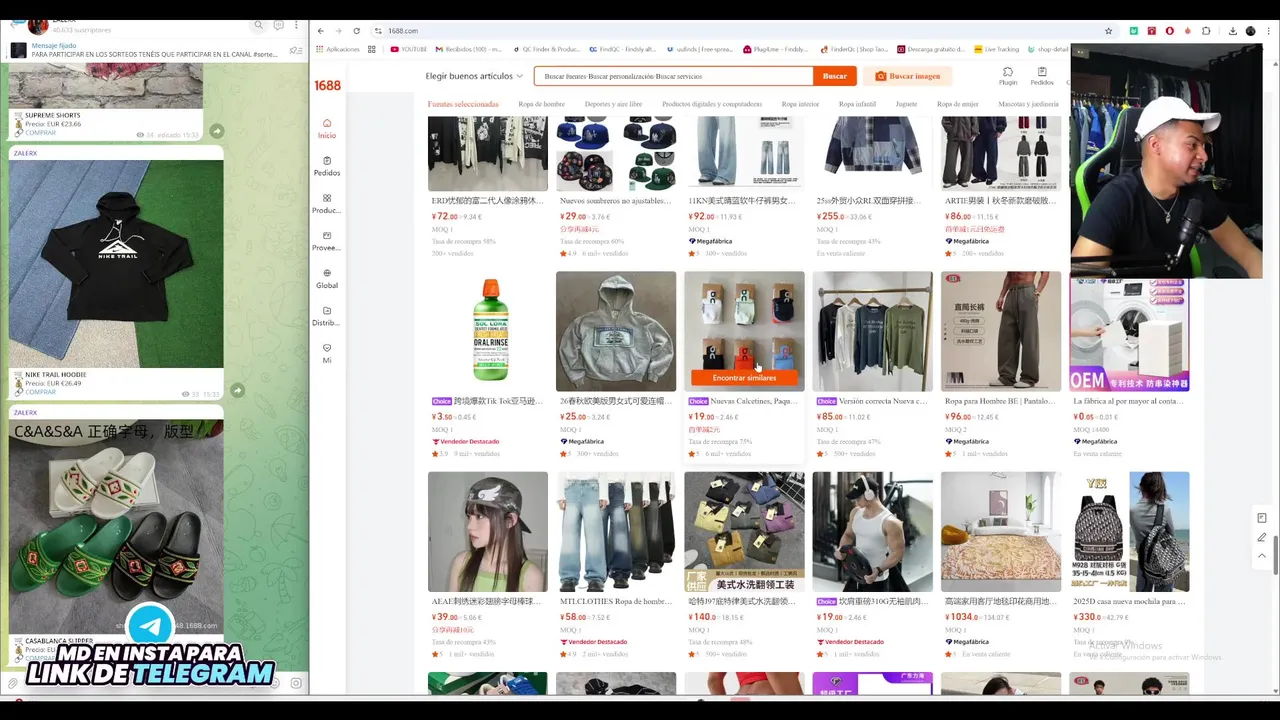
Task: Open the Casablanca slippers photo in Telegram
Action: (116, 525)
